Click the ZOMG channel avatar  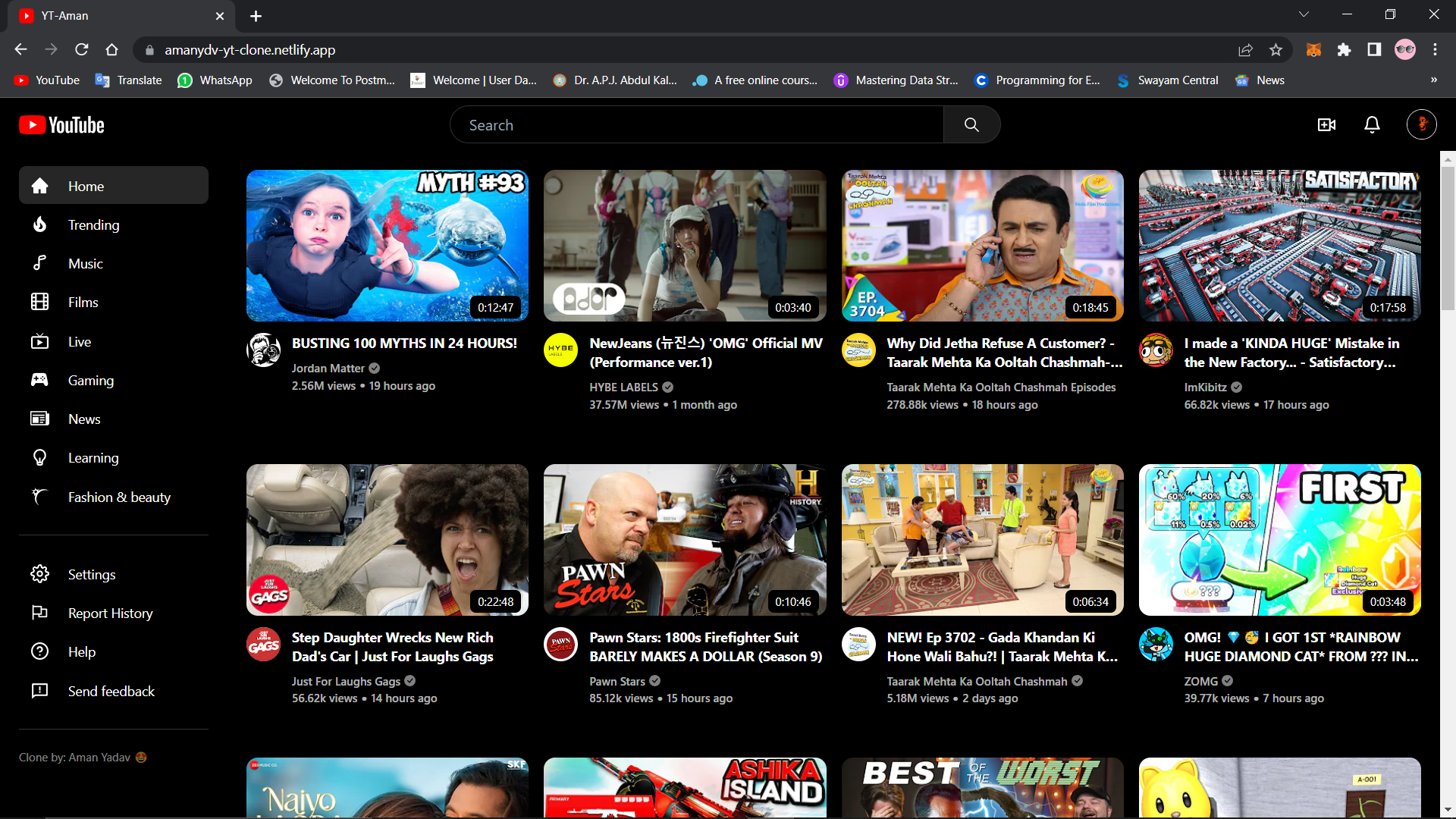(x=1156, y=645)
